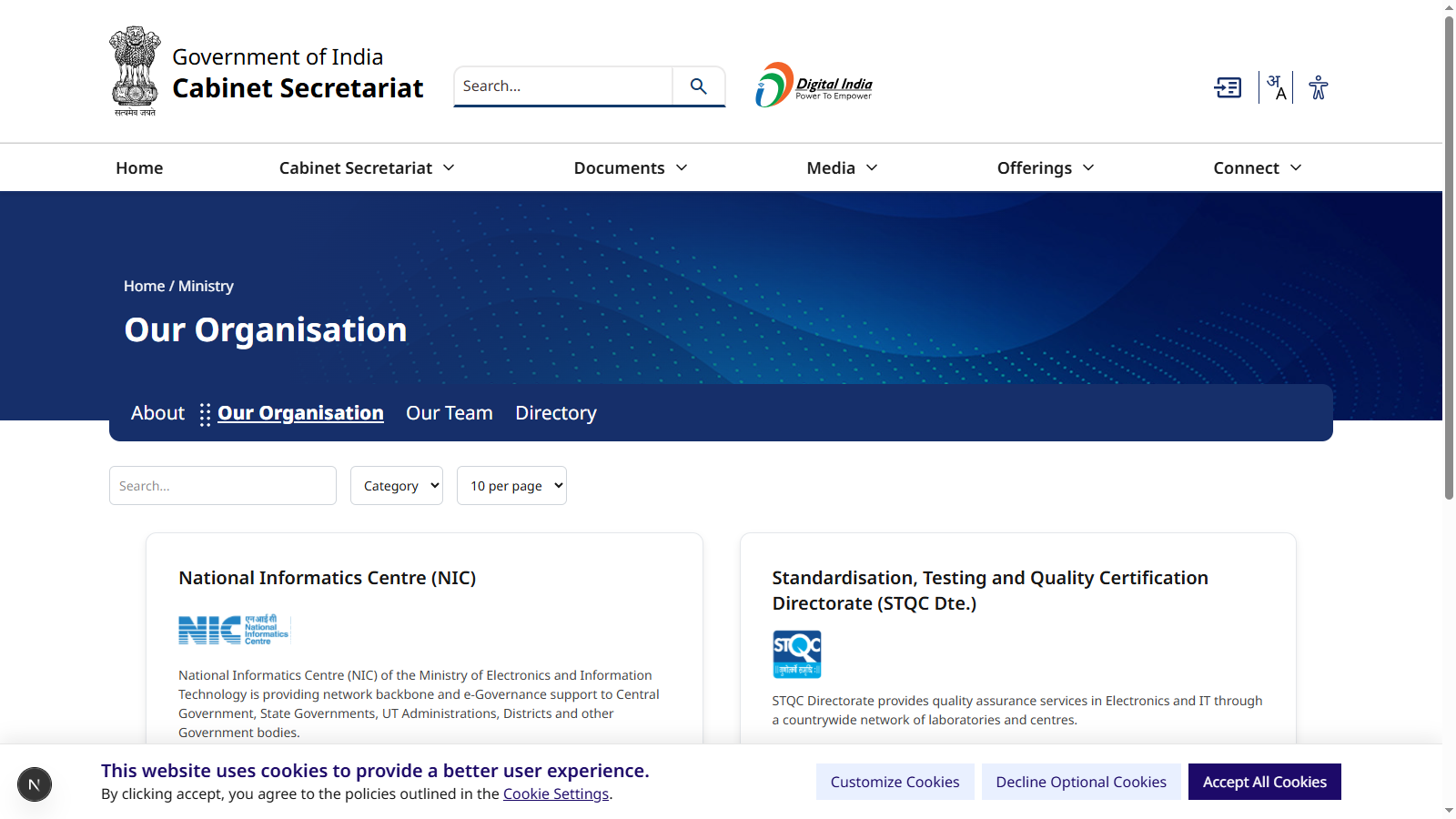Click the Decline Optional Cookies button
The height and width of the screenshot is (819, 1456).
click(1080, 783)
